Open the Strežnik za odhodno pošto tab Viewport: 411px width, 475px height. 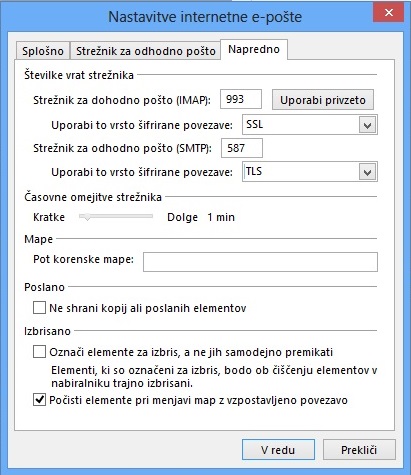click(146, 51)
